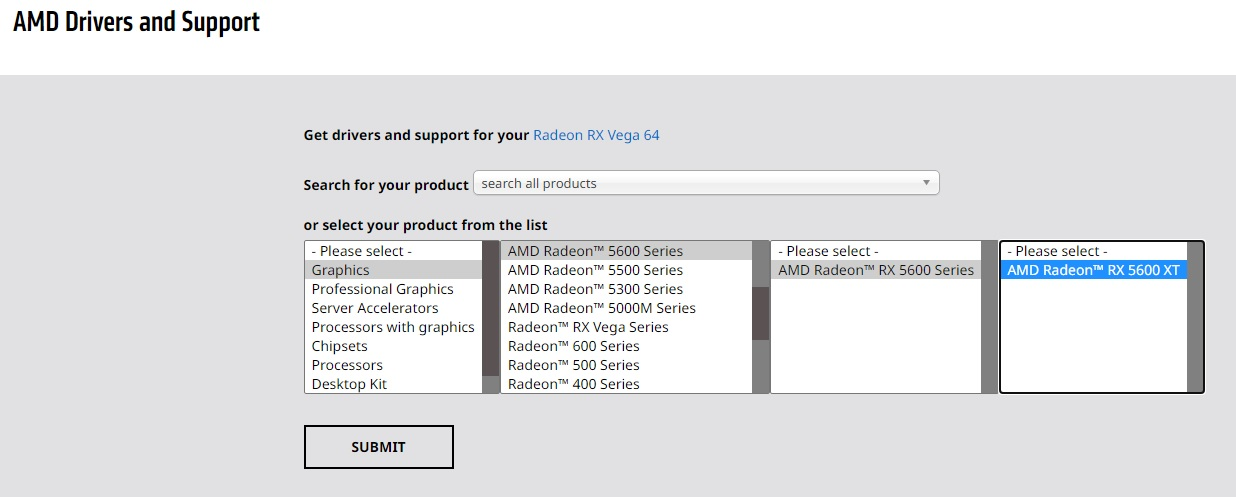Select AMD Radeon 5500 Series
The height and width of the screenshot is (497, 1236).
626,270
